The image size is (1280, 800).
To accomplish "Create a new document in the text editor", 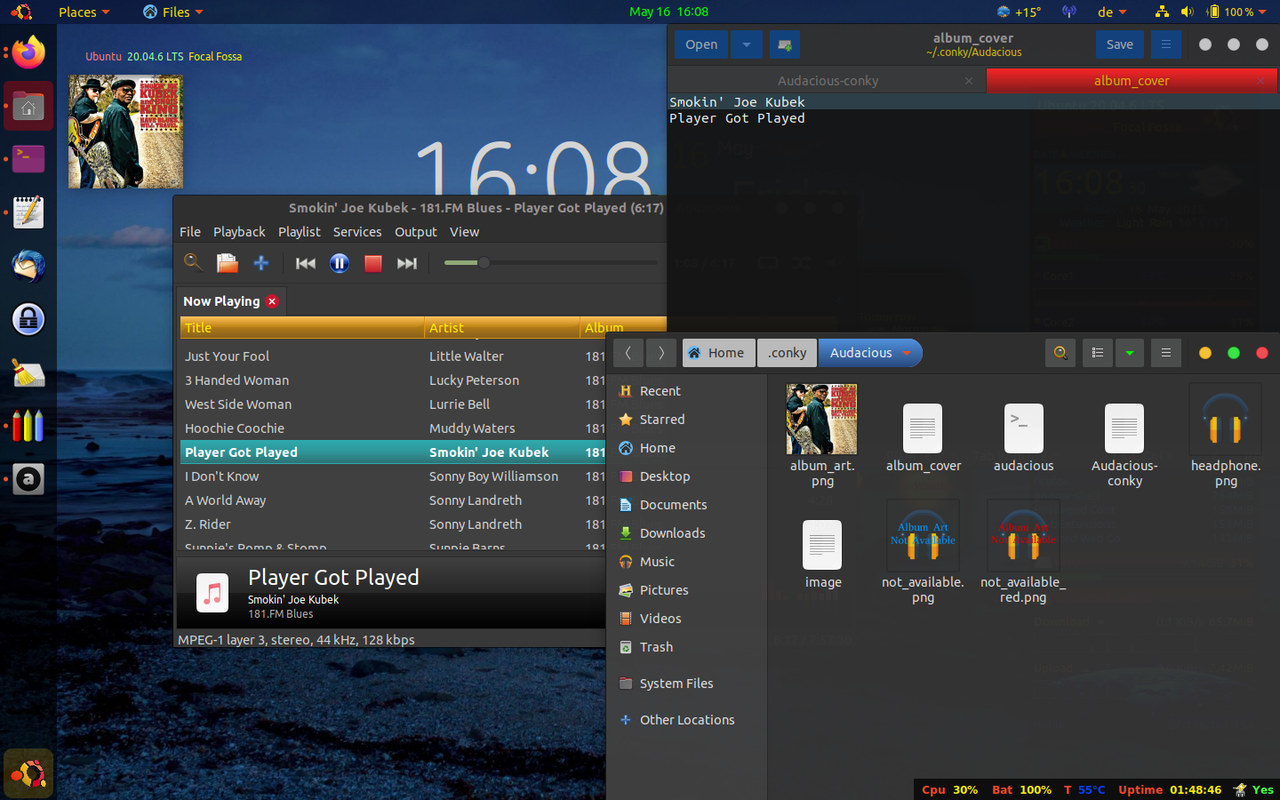I will pos(785,44).
